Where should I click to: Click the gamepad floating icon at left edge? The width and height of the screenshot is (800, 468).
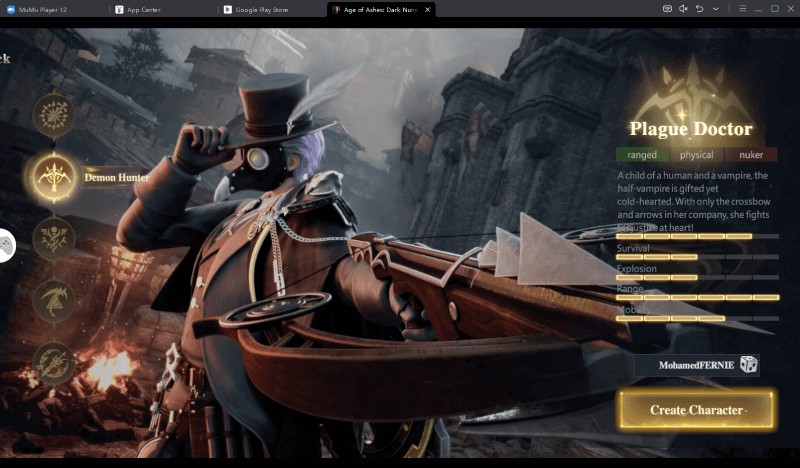[x=6, y=245]
